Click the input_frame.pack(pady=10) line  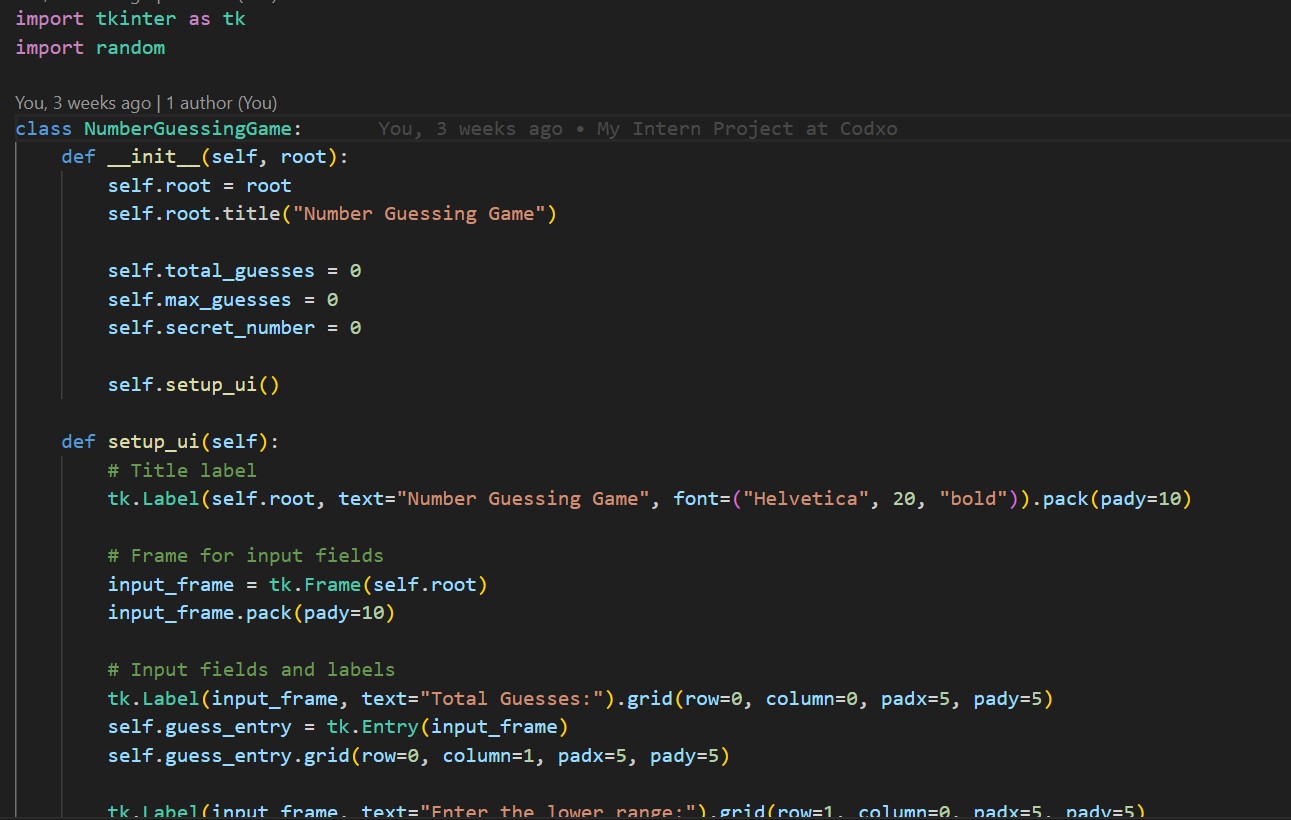251,612
